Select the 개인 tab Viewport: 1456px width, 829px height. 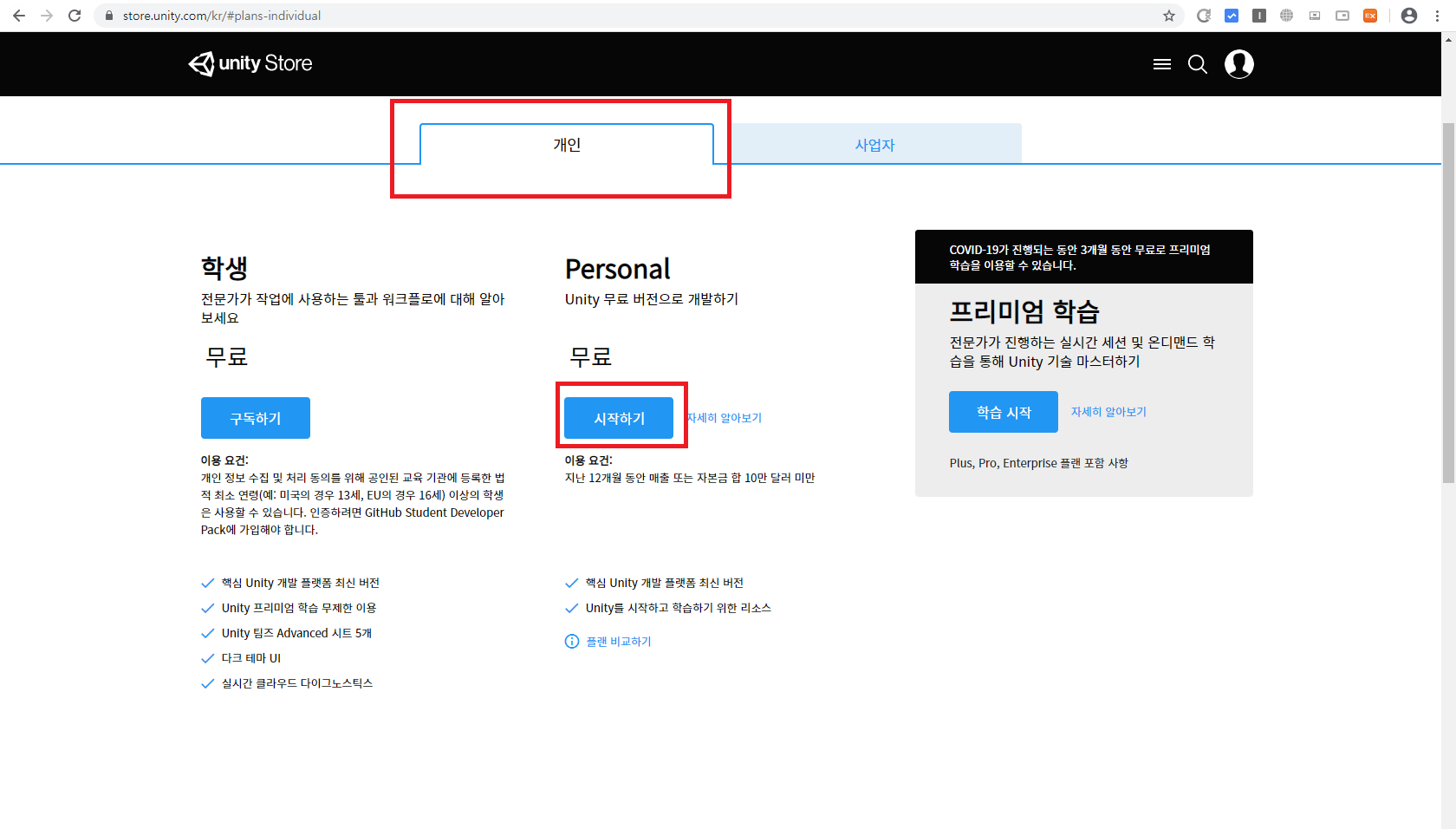tap(567, 144)
